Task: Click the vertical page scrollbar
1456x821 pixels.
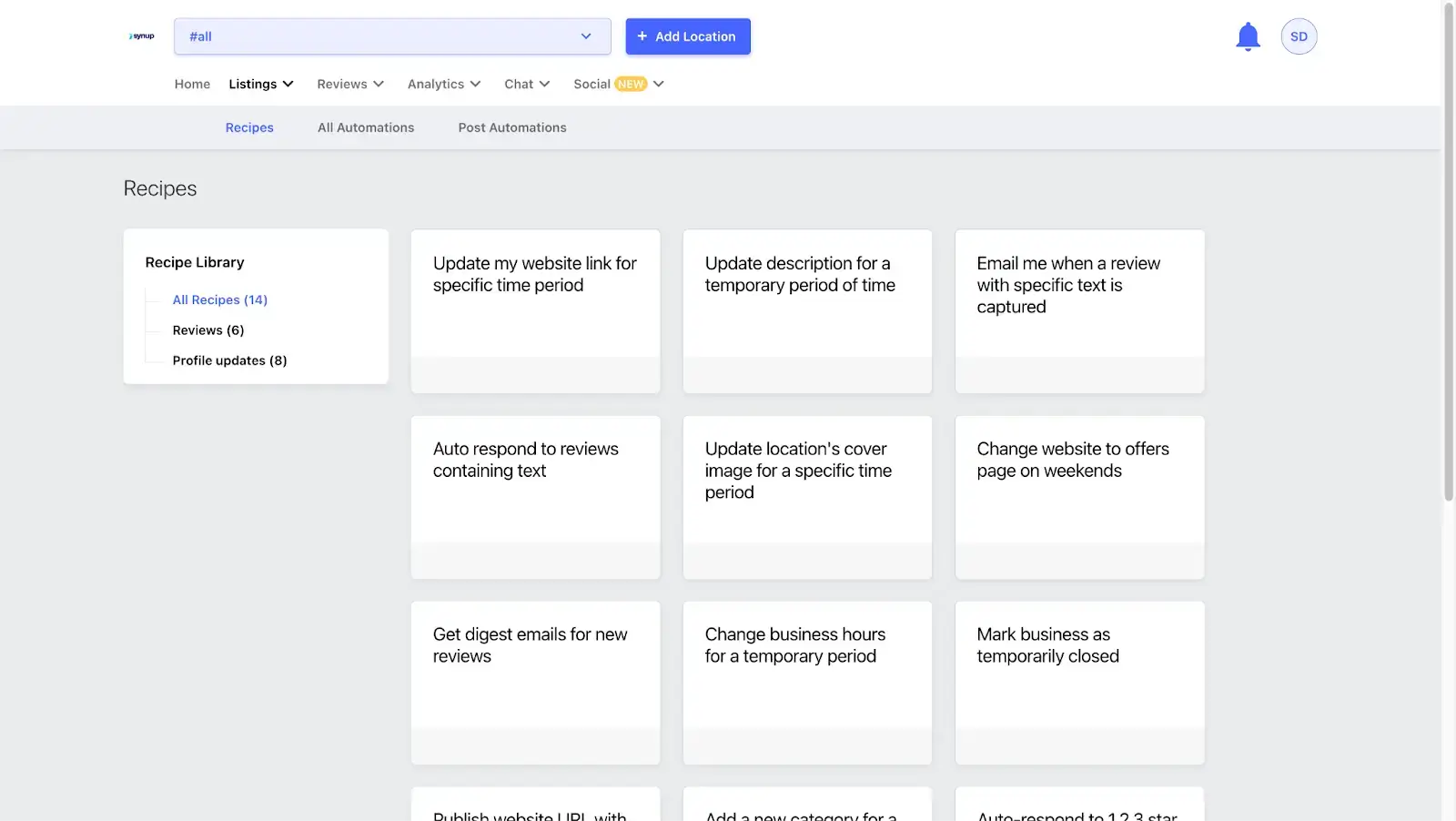Action: 1449,252
